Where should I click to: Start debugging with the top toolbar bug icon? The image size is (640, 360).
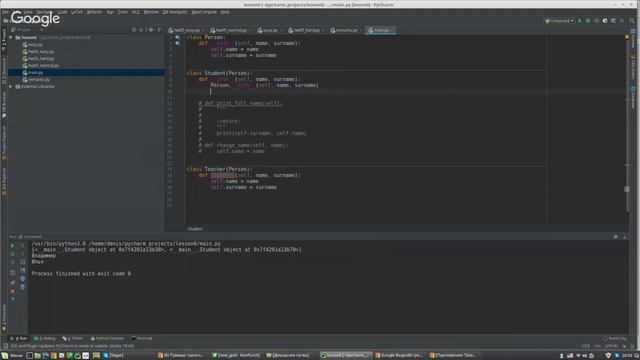click(x=588, y=20)
